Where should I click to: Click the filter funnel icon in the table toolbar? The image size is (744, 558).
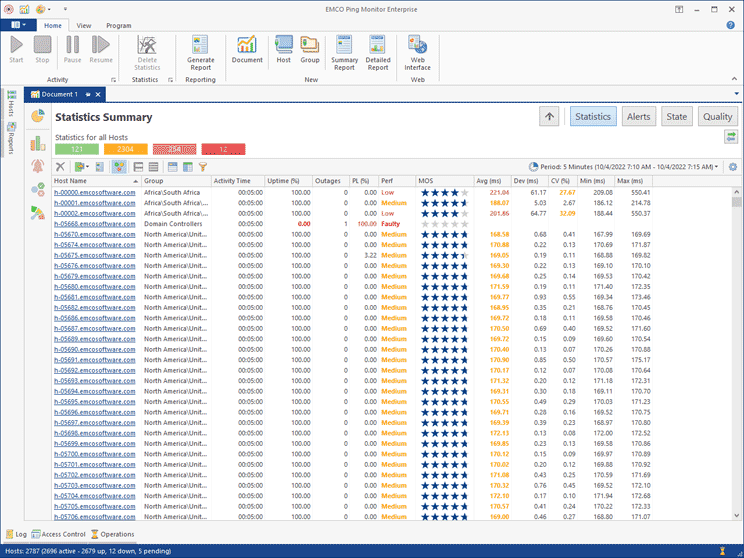(202, 167)
